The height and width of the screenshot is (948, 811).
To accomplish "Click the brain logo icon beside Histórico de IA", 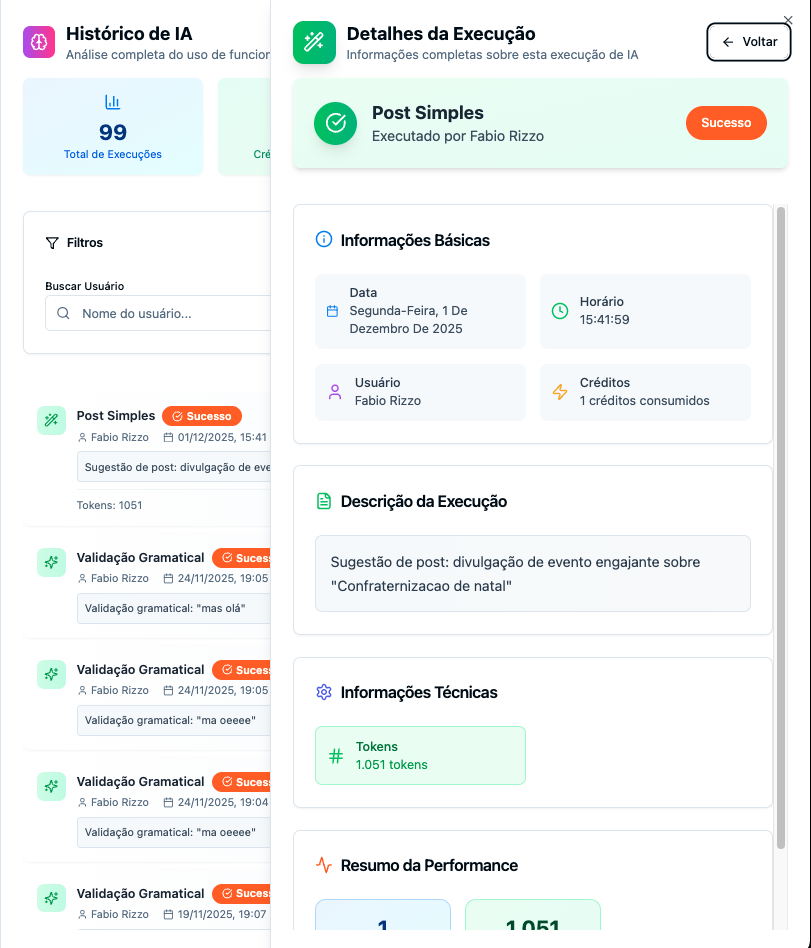I will (39, 42).
